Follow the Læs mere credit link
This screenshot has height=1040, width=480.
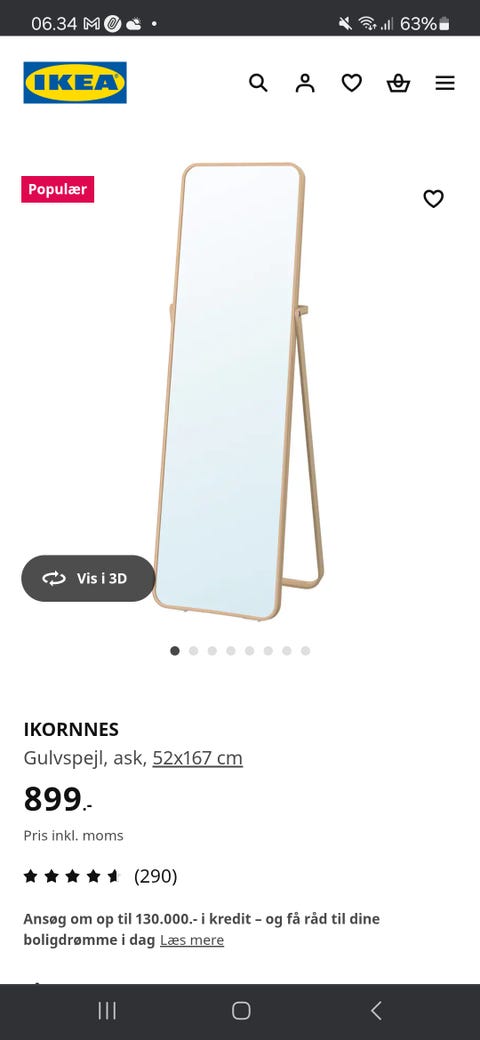click(x=192, y=940)
